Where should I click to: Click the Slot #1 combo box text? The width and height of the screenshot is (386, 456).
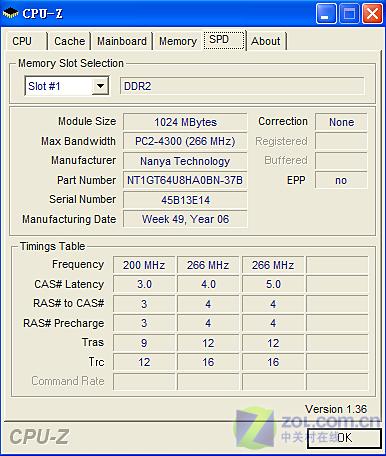pos(44,86)
